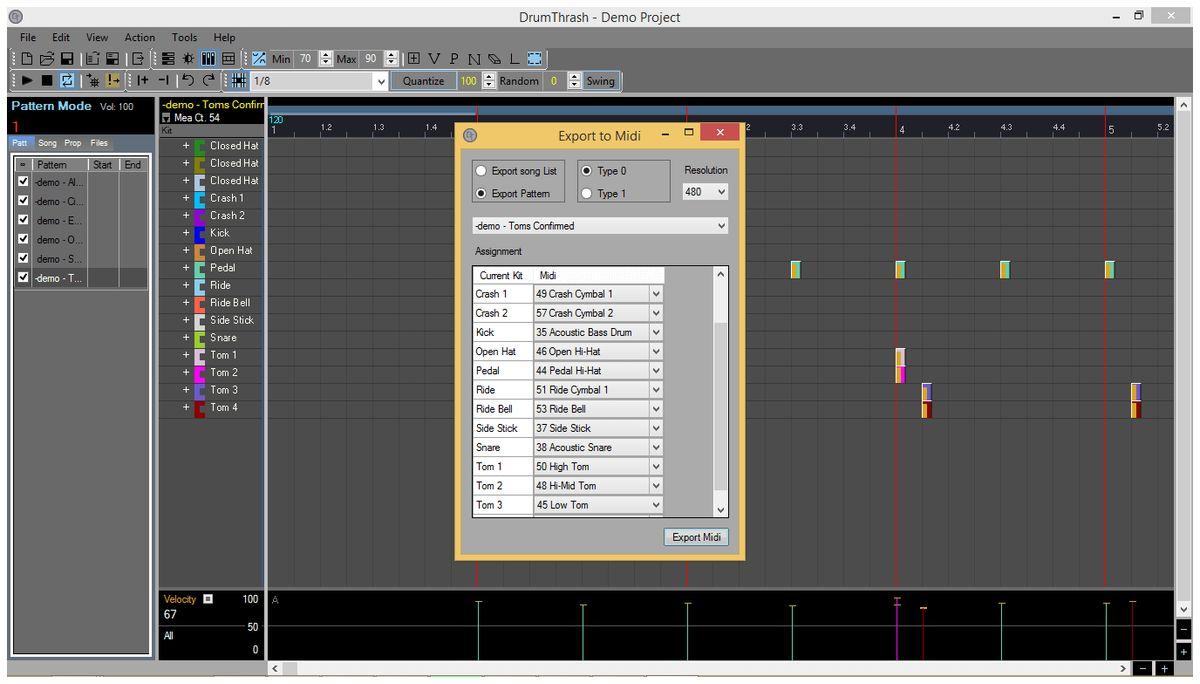
Task: Click the Export Midi button
Action: pyautogui.click(x=696, y=537)
